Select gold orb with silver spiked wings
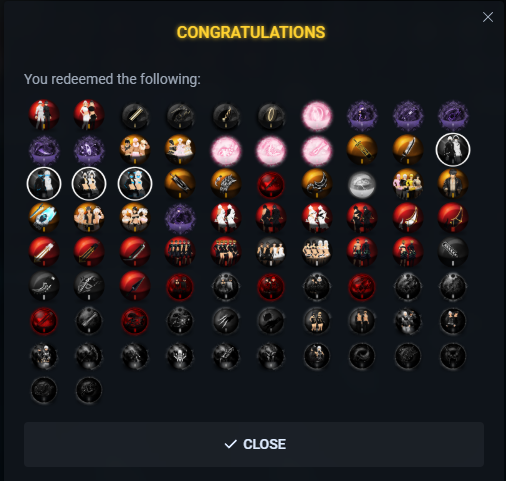The height and width of the screenshot is (481, 506). (x=226, y=184)
